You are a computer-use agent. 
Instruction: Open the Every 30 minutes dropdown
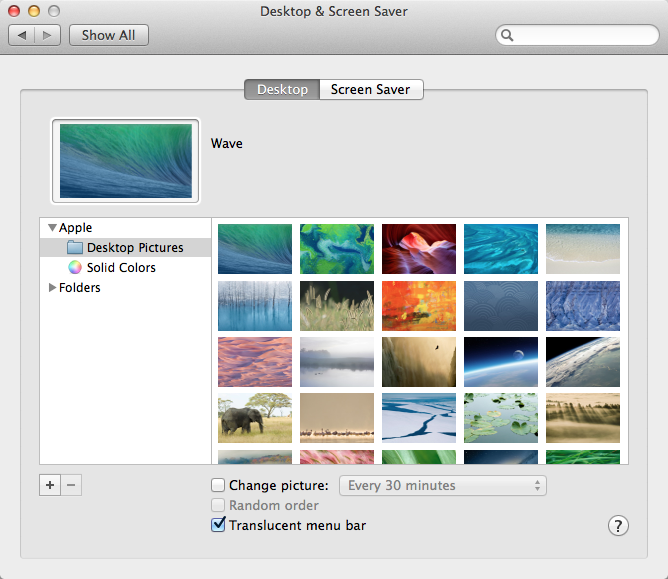pos(443,485)
